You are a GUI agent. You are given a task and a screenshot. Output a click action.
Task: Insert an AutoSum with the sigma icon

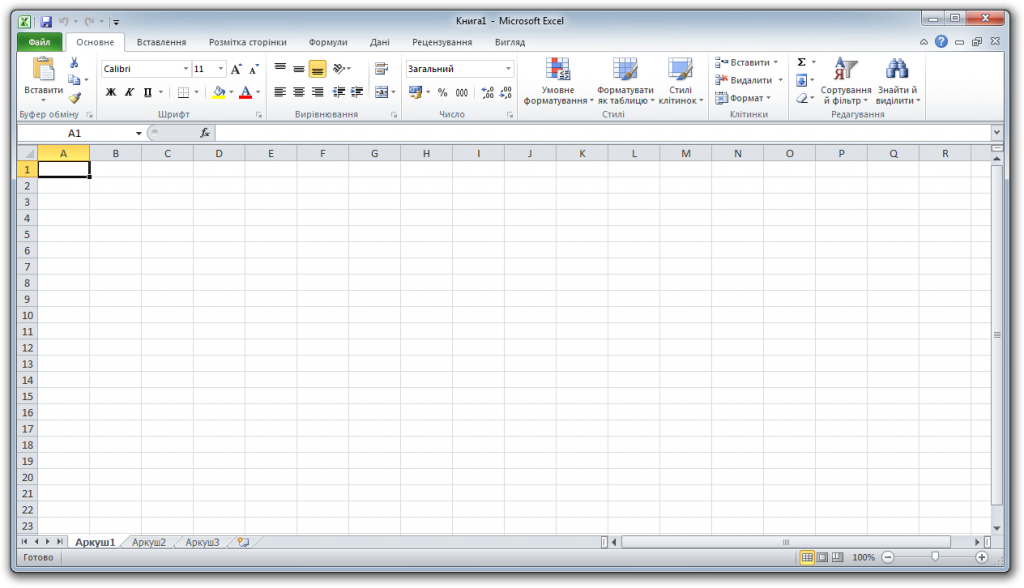coord(802,62)
